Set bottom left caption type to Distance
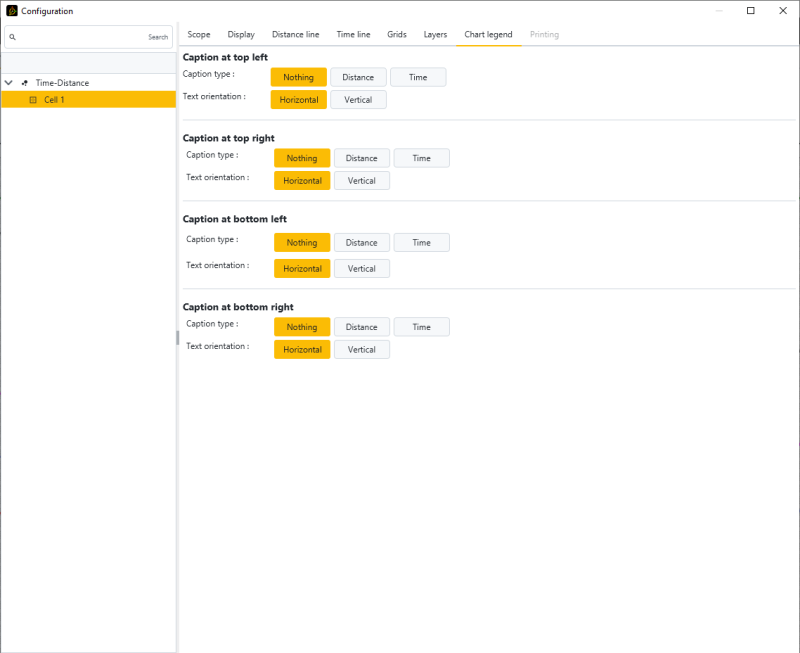The image size is (800, 653). tap(361, 243)
